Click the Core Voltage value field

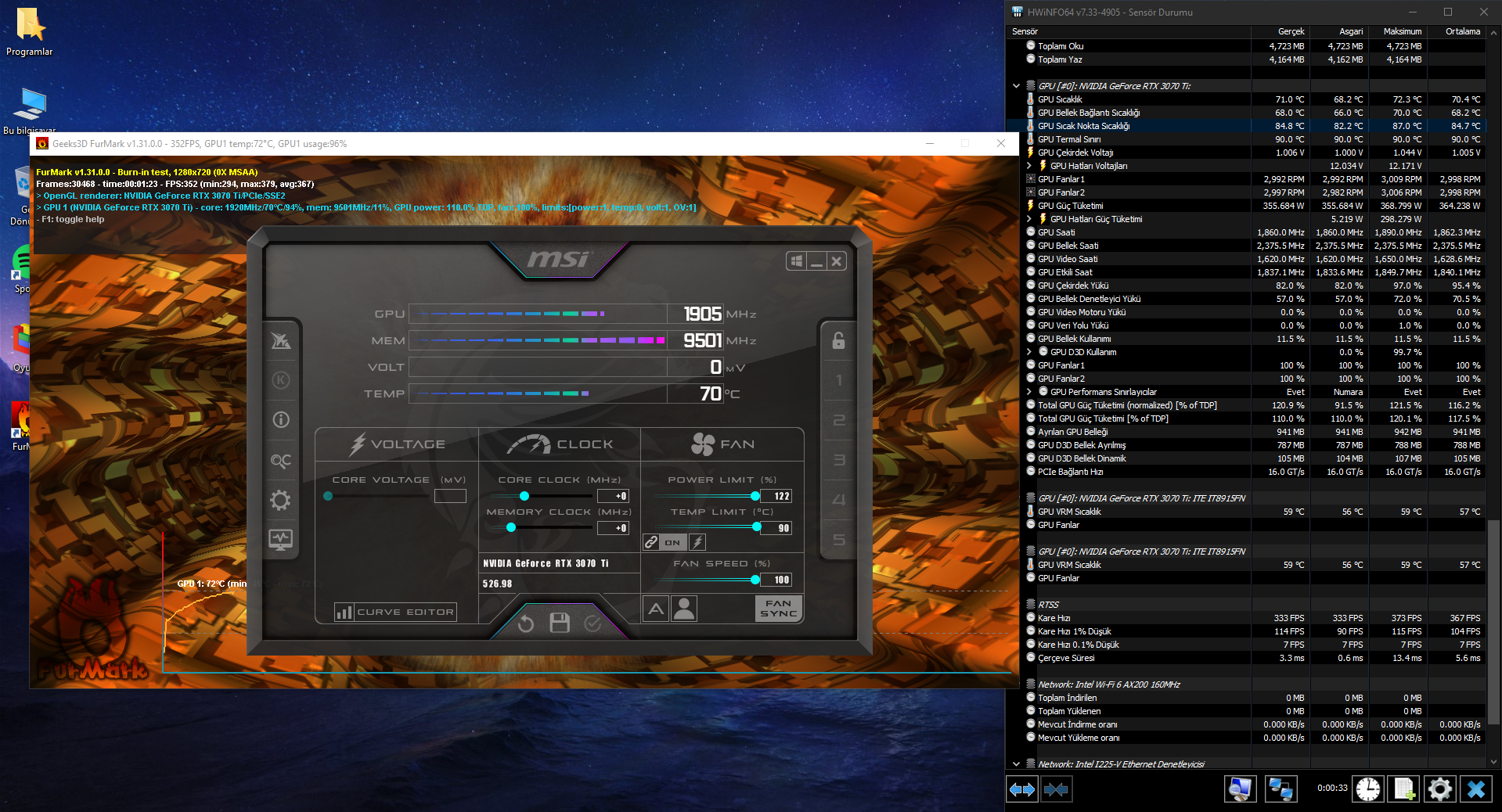pos(450,496)
